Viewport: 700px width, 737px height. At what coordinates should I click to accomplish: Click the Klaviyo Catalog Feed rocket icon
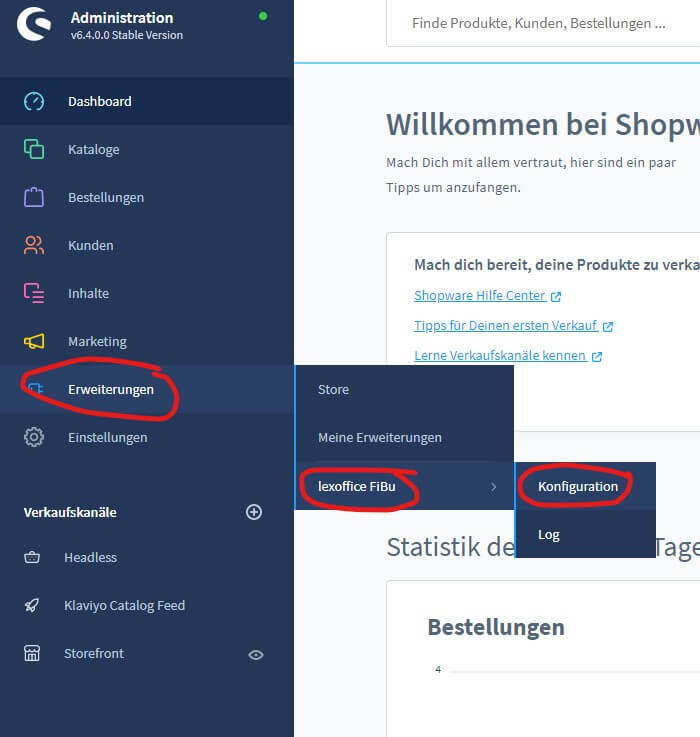tap(32, 605)
